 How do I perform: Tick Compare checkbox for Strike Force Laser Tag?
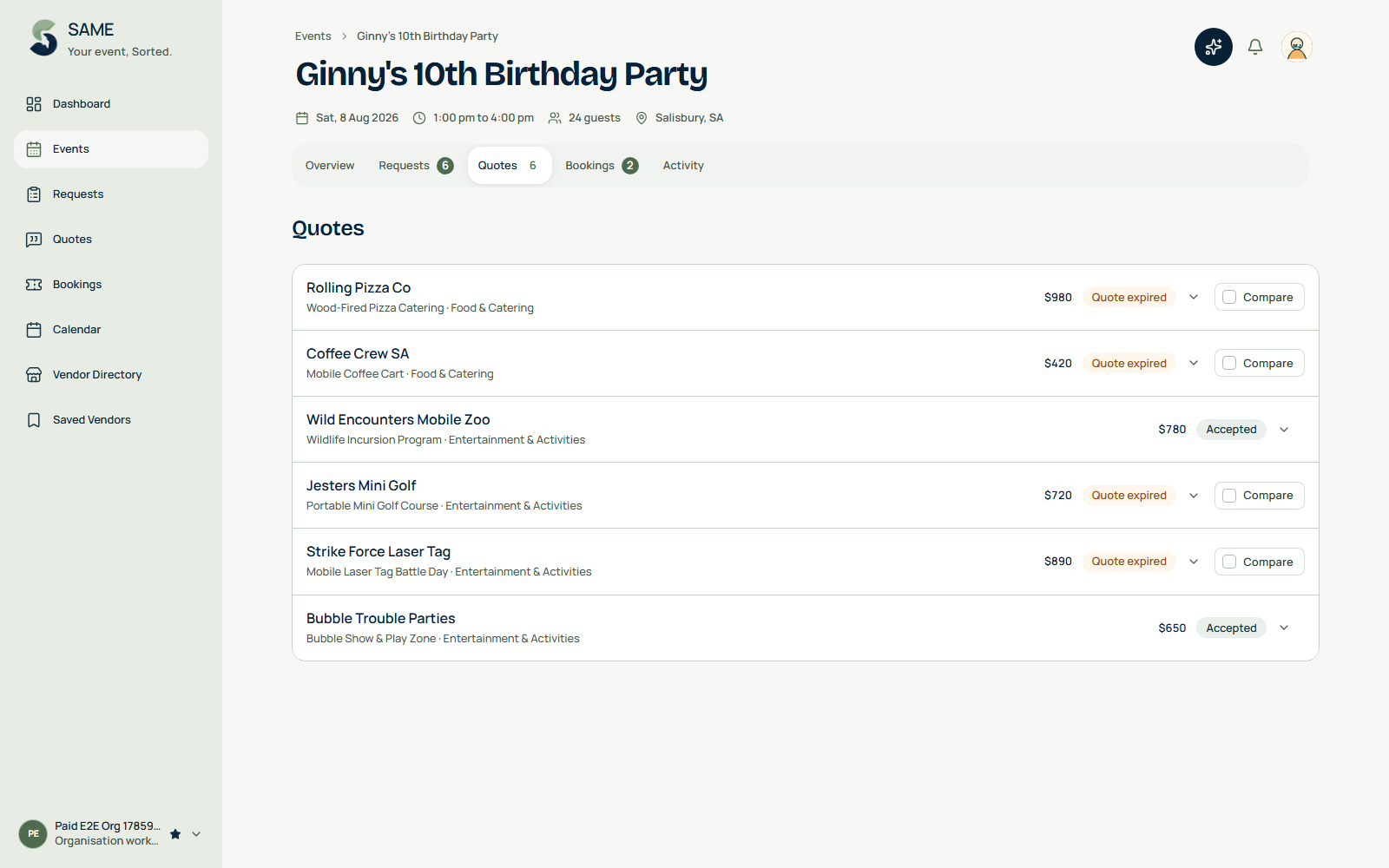(1229, 562)
